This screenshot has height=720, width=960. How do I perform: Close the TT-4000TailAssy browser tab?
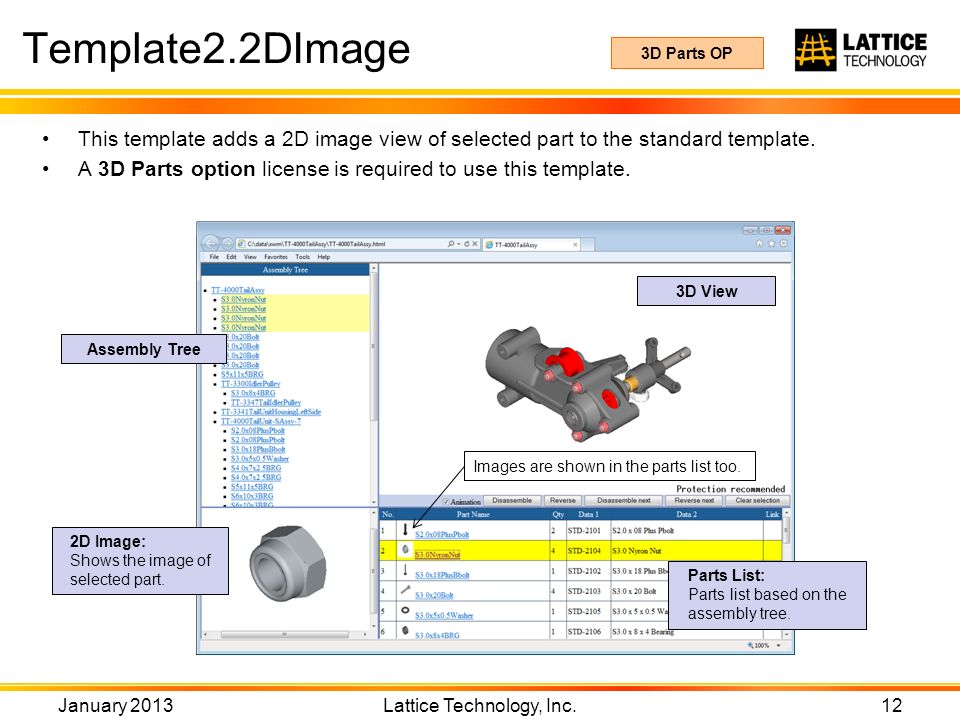pyautogui.click(x=575, y=244)
